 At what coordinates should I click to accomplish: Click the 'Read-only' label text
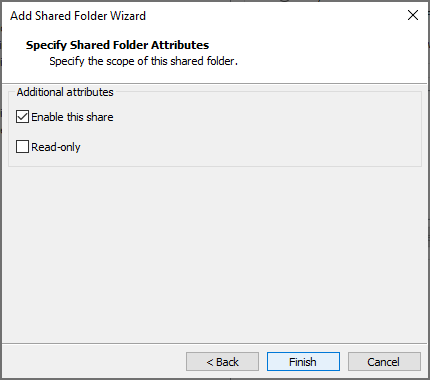coord(56,147)
